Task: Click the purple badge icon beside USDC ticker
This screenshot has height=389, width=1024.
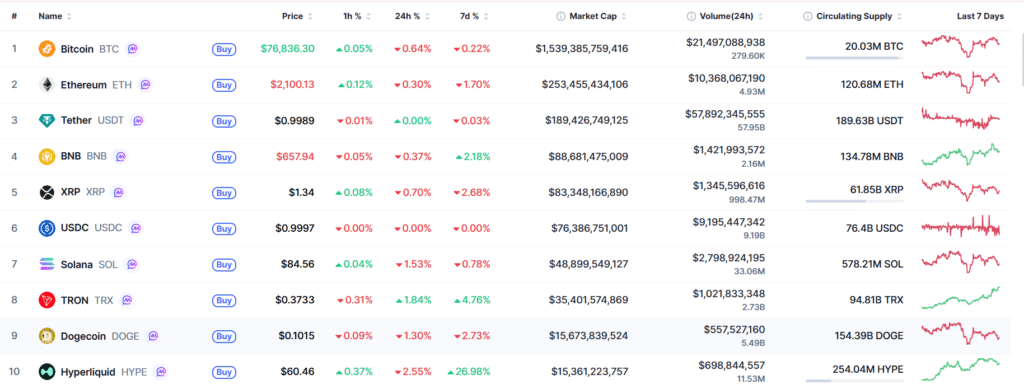Action: click(135, 228)
